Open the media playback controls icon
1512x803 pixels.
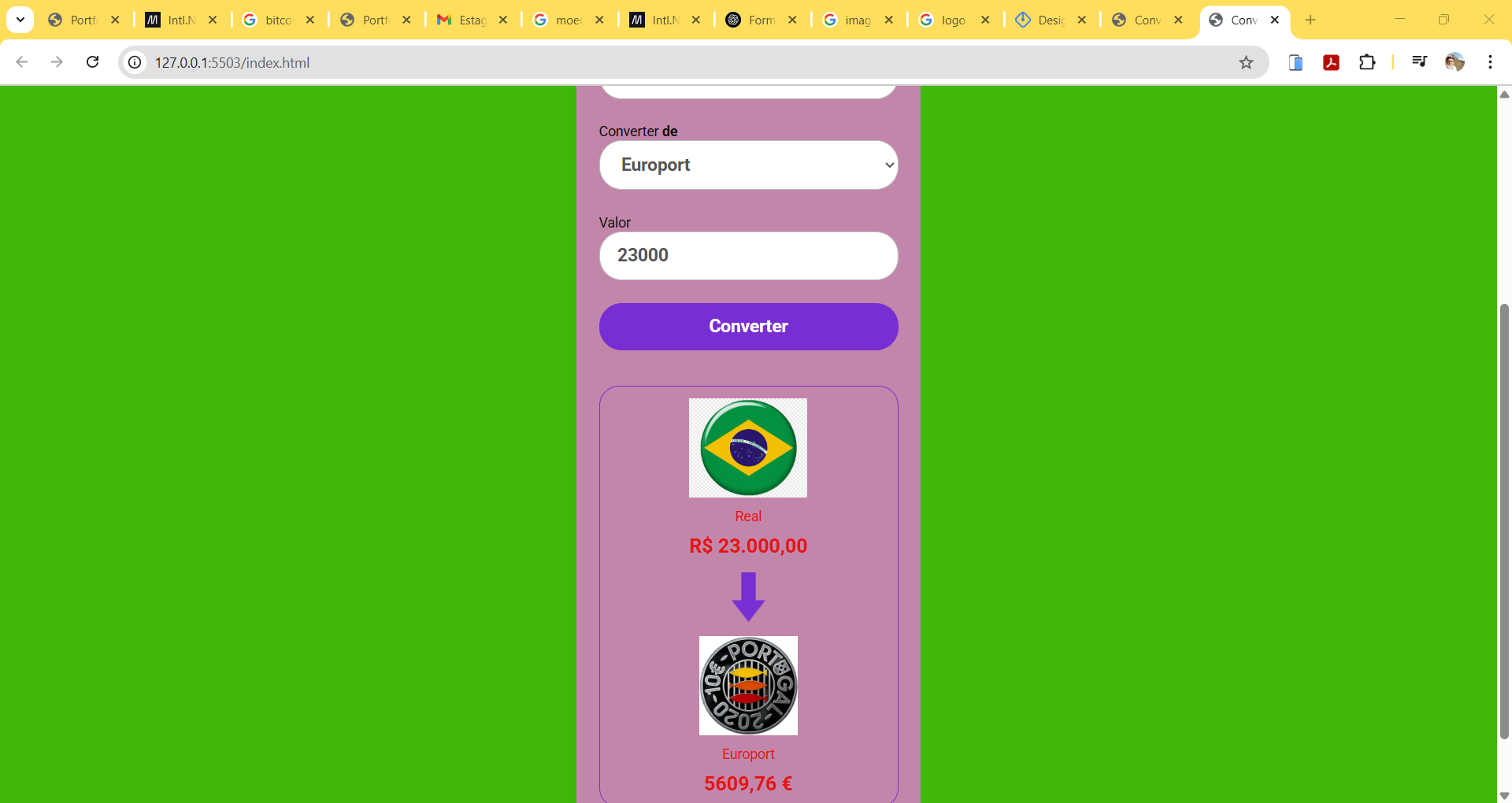click(1418, 62)
